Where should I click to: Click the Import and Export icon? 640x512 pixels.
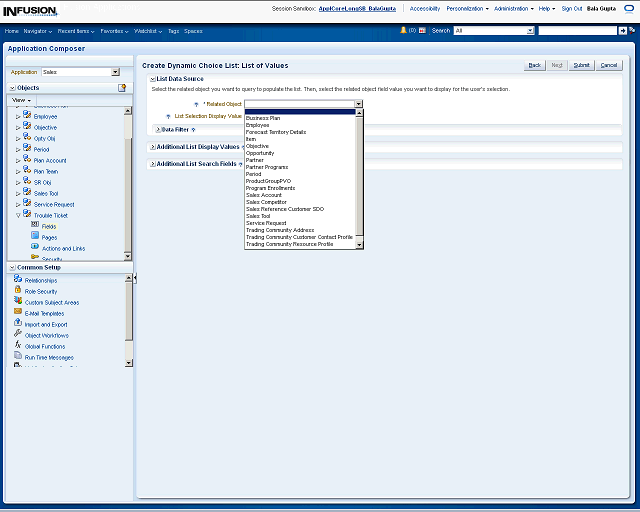[18, 324]
